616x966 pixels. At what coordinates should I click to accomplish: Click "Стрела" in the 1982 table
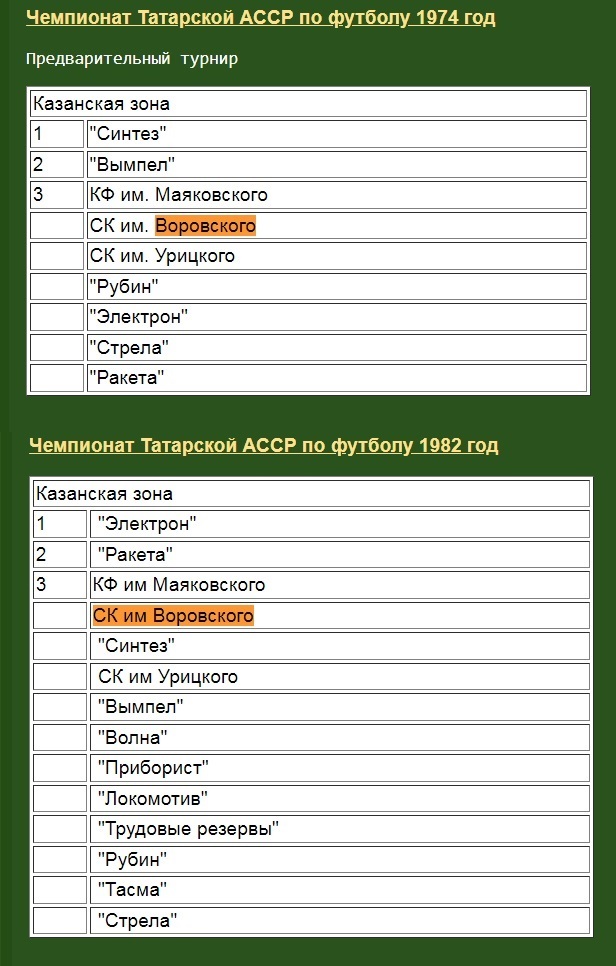(137, 920)
